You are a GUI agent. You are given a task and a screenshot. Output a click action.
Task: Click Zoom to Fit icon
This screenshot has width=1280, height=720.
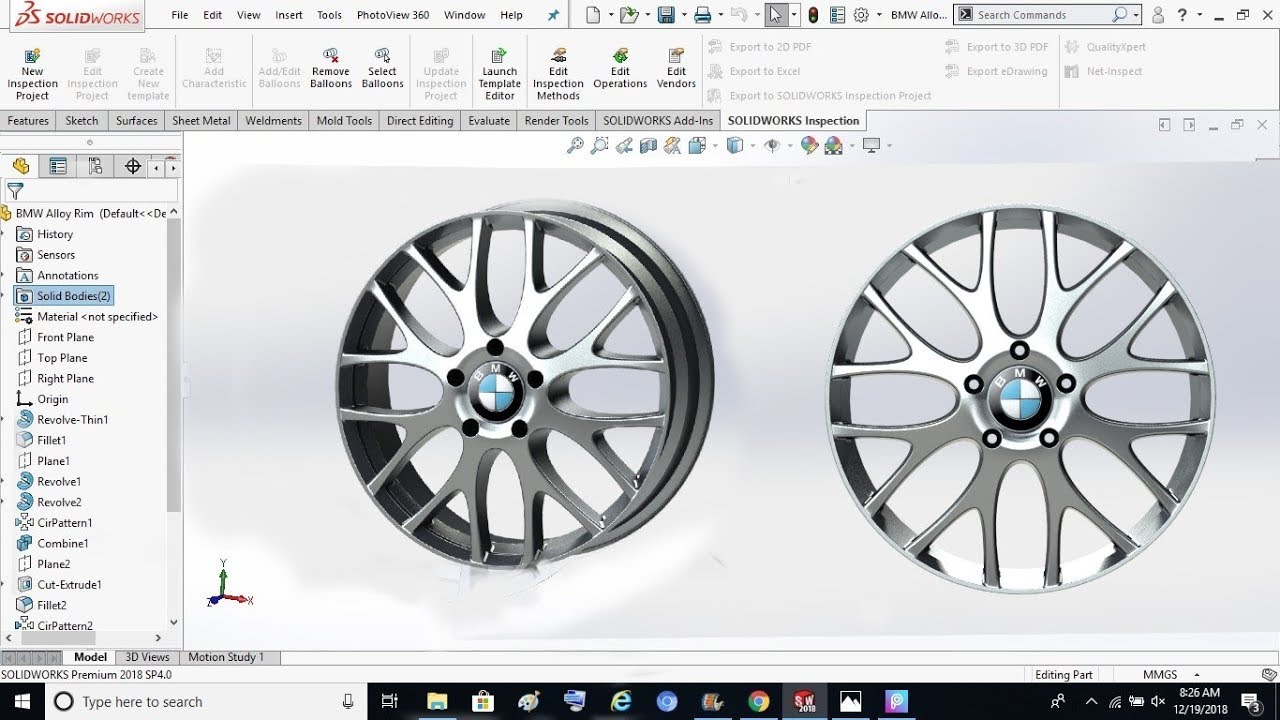(x=575, y=146)
